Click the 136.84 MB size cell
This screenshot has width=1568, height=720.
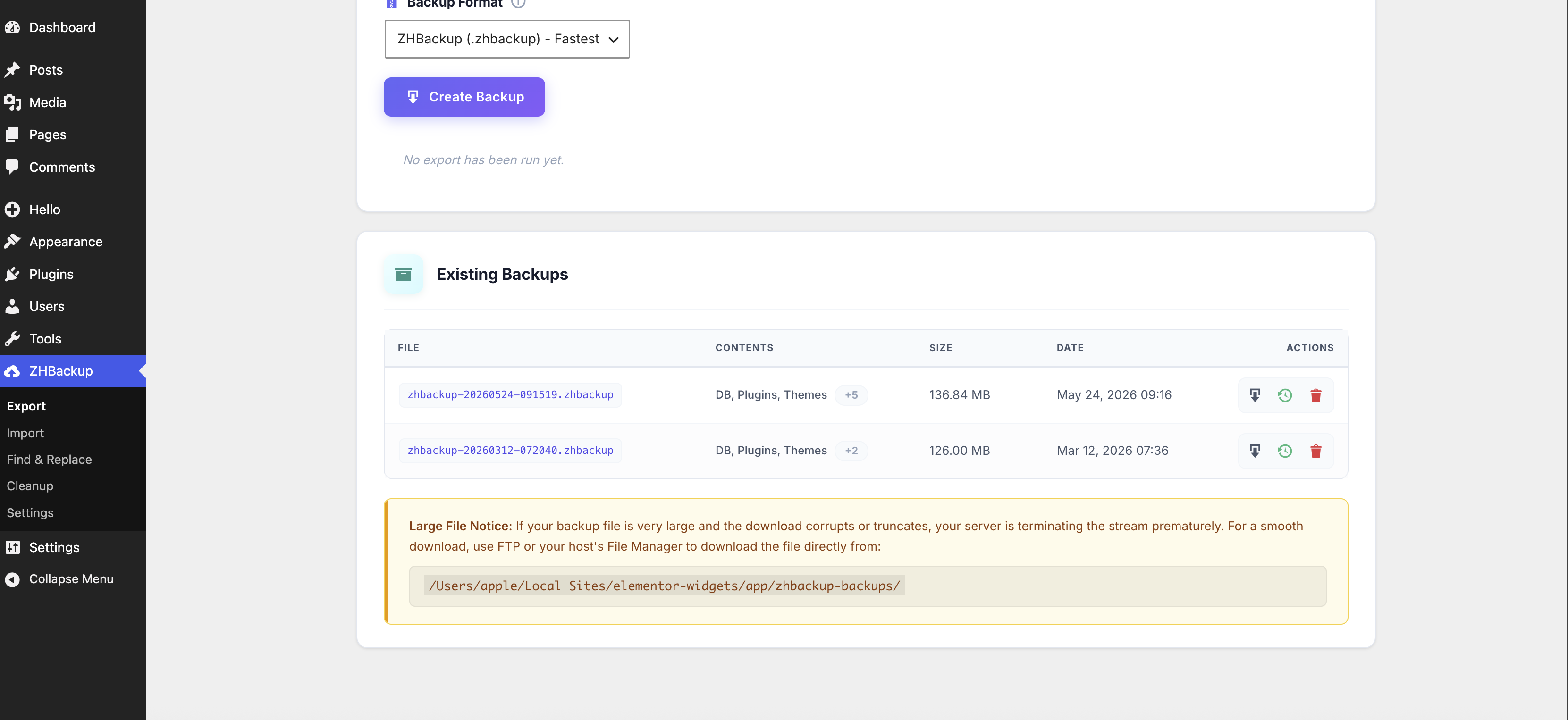[959, 395]
